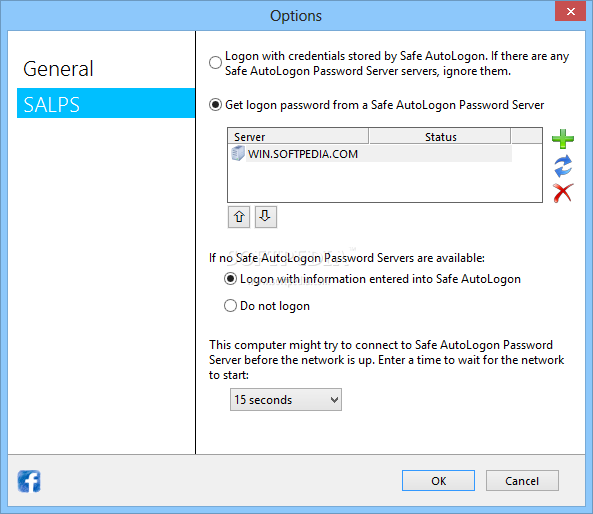The image size is (593, 514).
Task: Click the red X remove server icon
Action: pyautogui.click(x=563, y=193)
